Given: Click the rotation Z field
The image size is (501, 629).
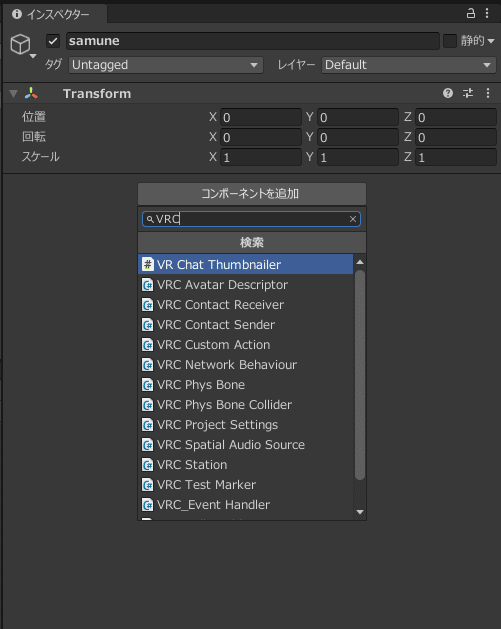Looking at the screenshot, I should click(x=456, y=138).
